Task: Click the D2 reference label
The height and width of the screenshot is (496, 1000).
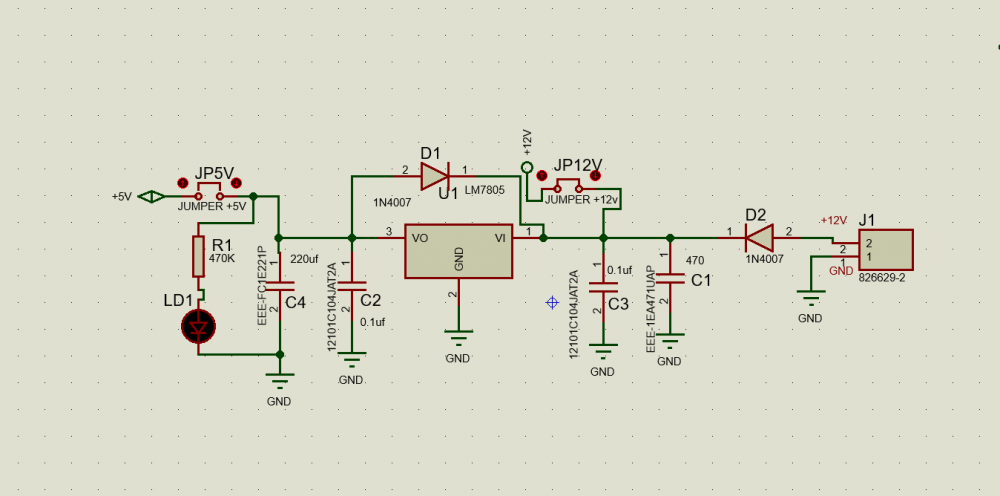Action: 756,215
